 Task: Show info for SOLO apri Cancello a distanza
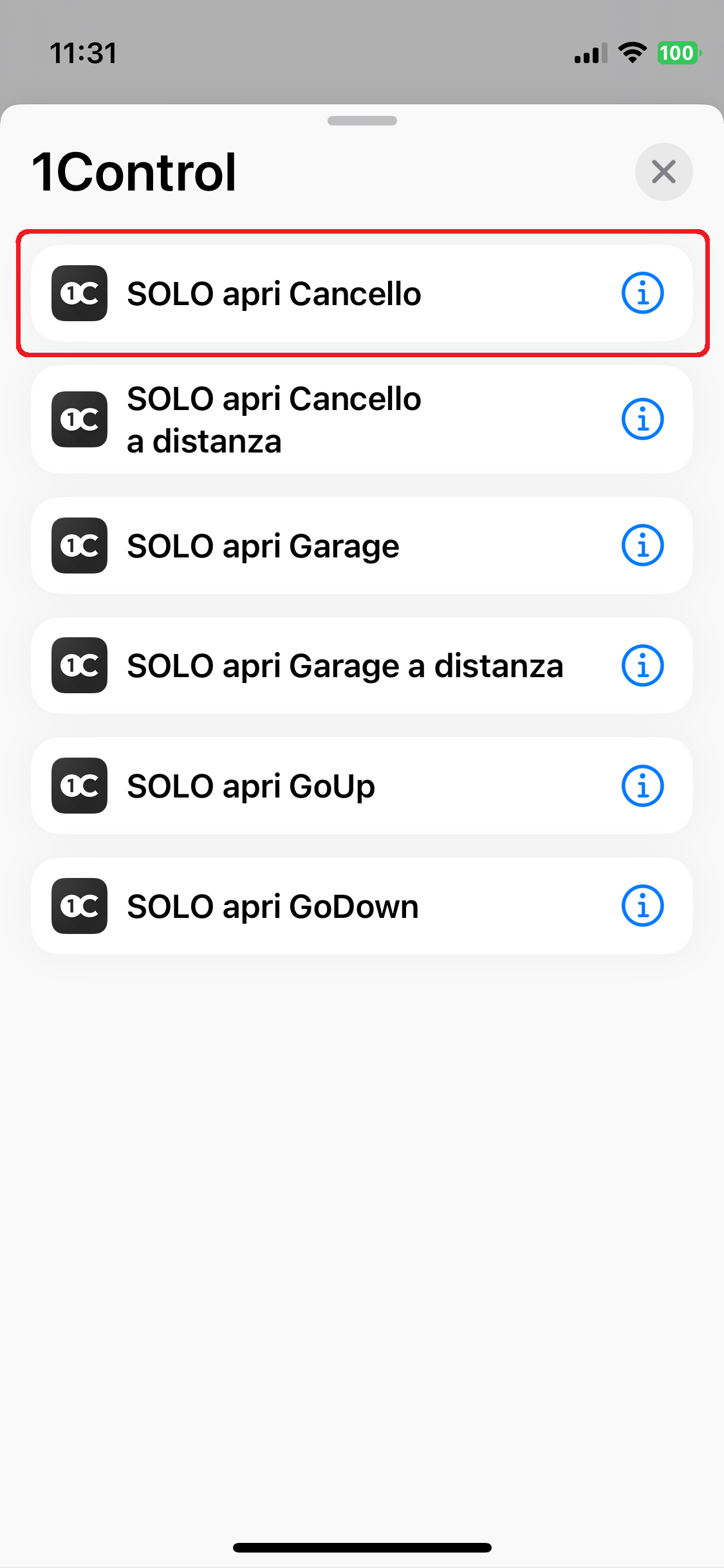[642, 420]
